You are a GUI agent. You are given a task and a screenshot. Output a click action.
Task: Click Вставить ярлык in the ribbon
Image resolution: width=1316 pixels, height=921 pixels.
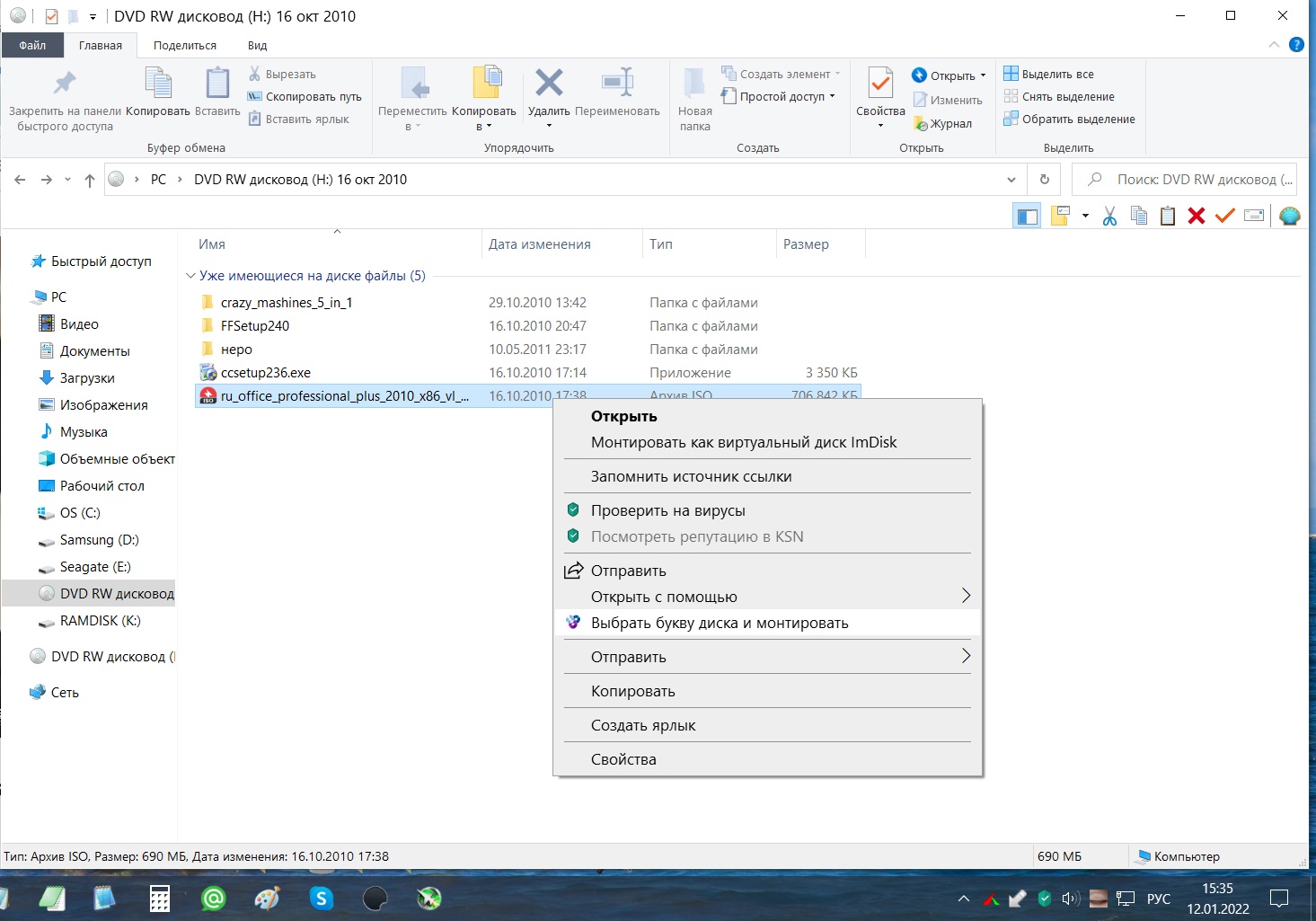[298, 119]
